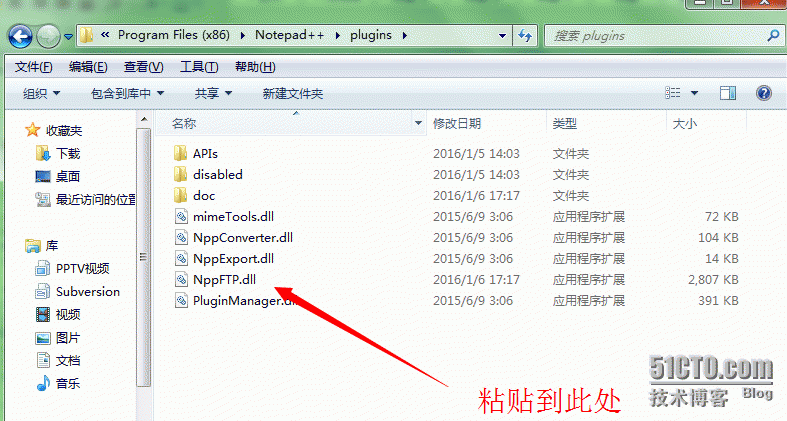The image size is (787, 421).
Task: Select Notepad++ in address path
Action: click(290, 35)
